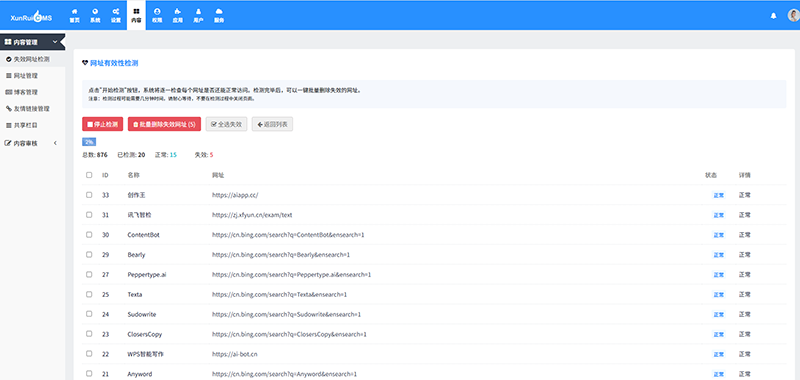Screen dimensions: 800x380
Task: Click the 返回列表 button
Action: tap(272, 124)
